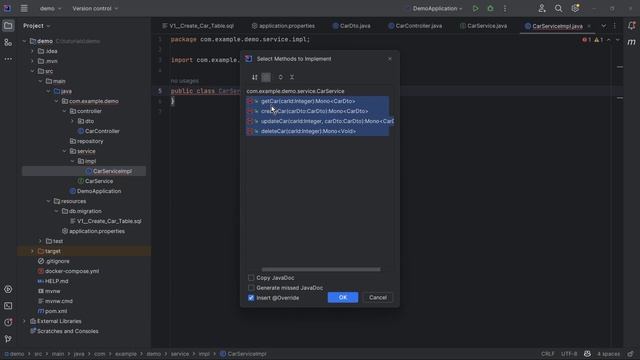This screenshot has height=360, width=640.
Task: Expand External Libraries node
Action: [24, 321]
